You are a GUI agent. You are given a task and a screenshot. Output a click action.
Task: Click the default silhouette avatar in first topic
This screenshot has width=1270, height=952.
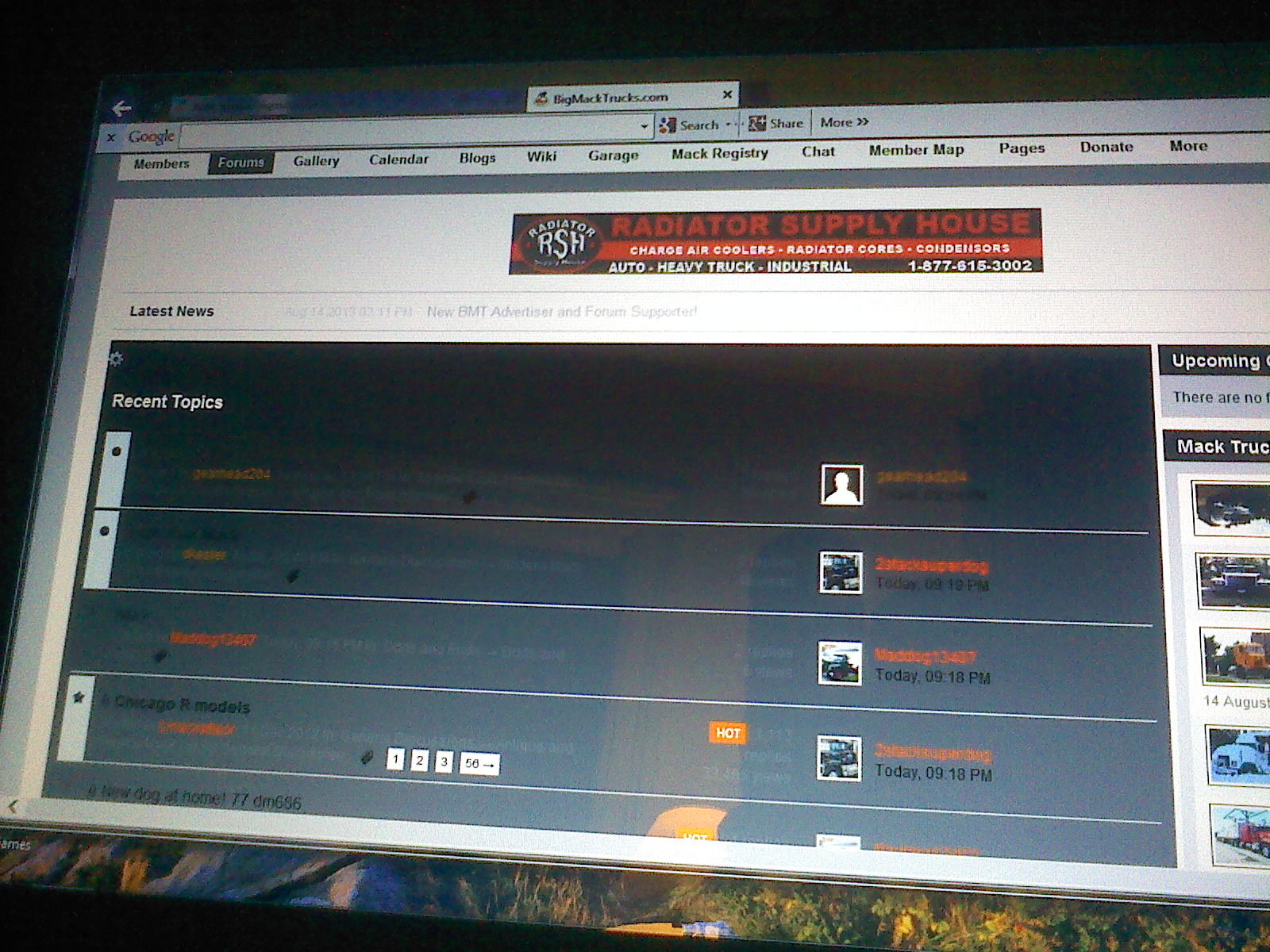point(841,485)
